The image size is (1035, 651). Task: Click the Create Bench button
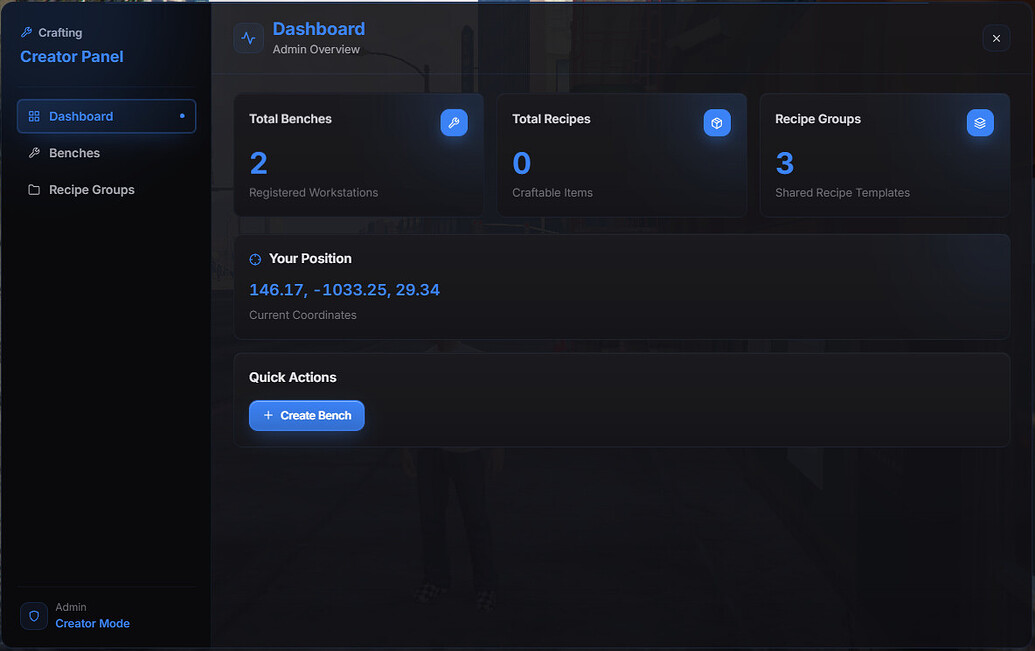pos(306,415)
